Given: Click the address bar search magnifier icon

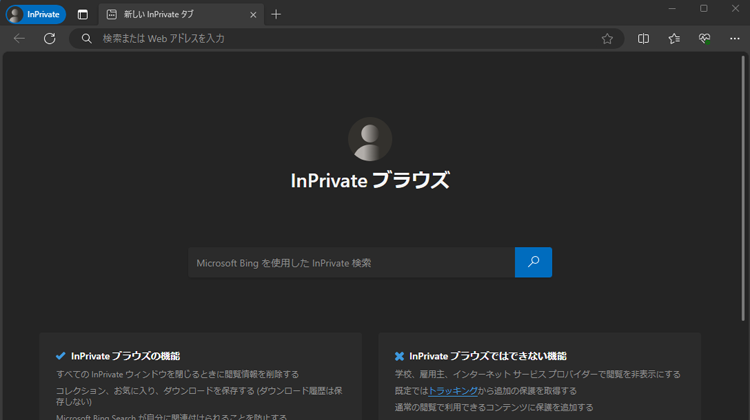Looking at the screenshot, I should pyautogui.click(x=86, y=38).
